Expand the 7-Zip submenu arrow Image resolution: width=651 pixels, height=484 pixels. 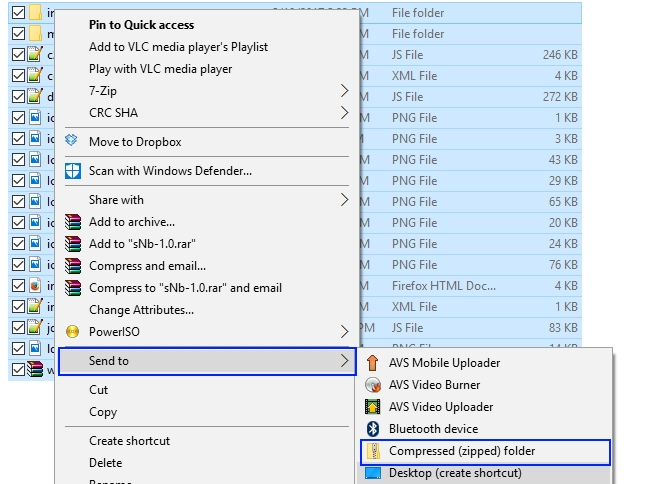[344, 90]
